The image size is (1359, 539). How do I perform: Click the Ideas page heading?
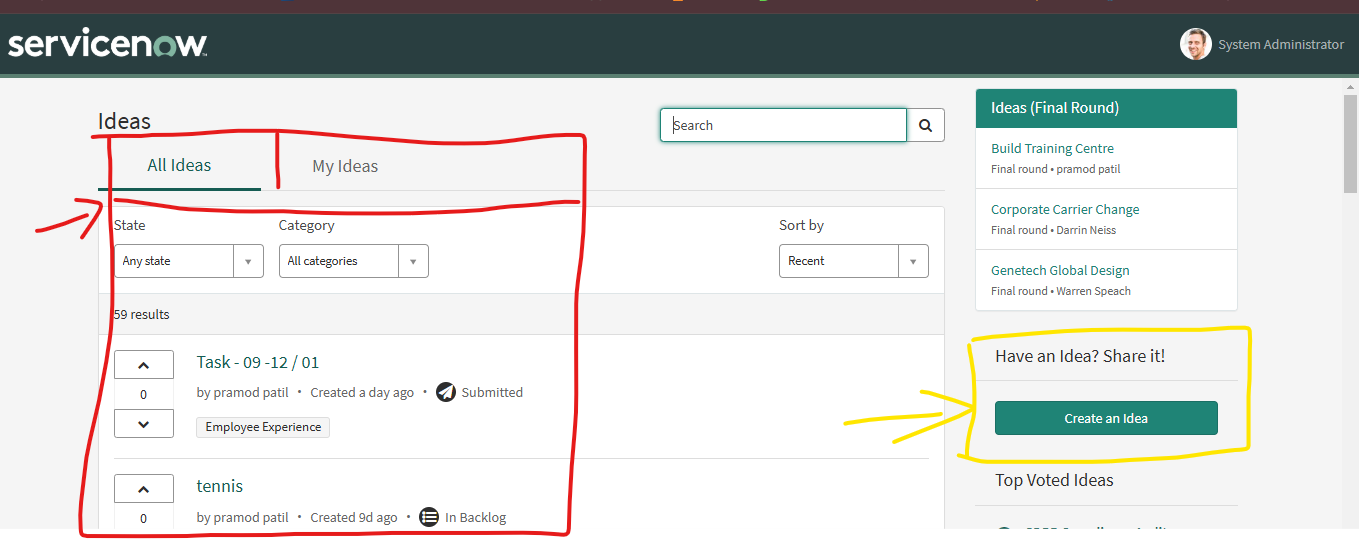[x=124, y=121]
